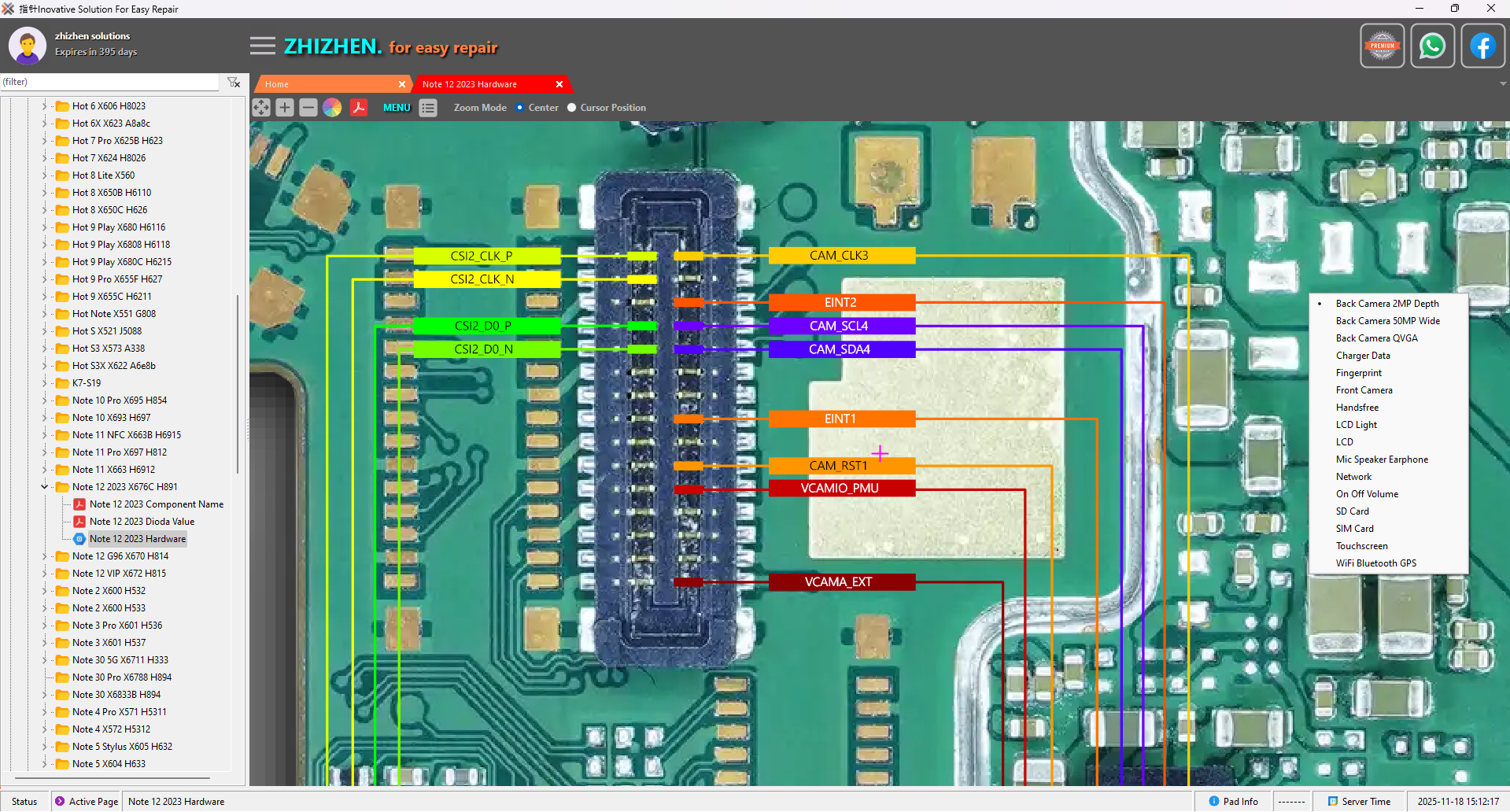Click the Hot Note X551 G808 folder icon
The height and width of the screenshot is (812, 1510).
62,314
